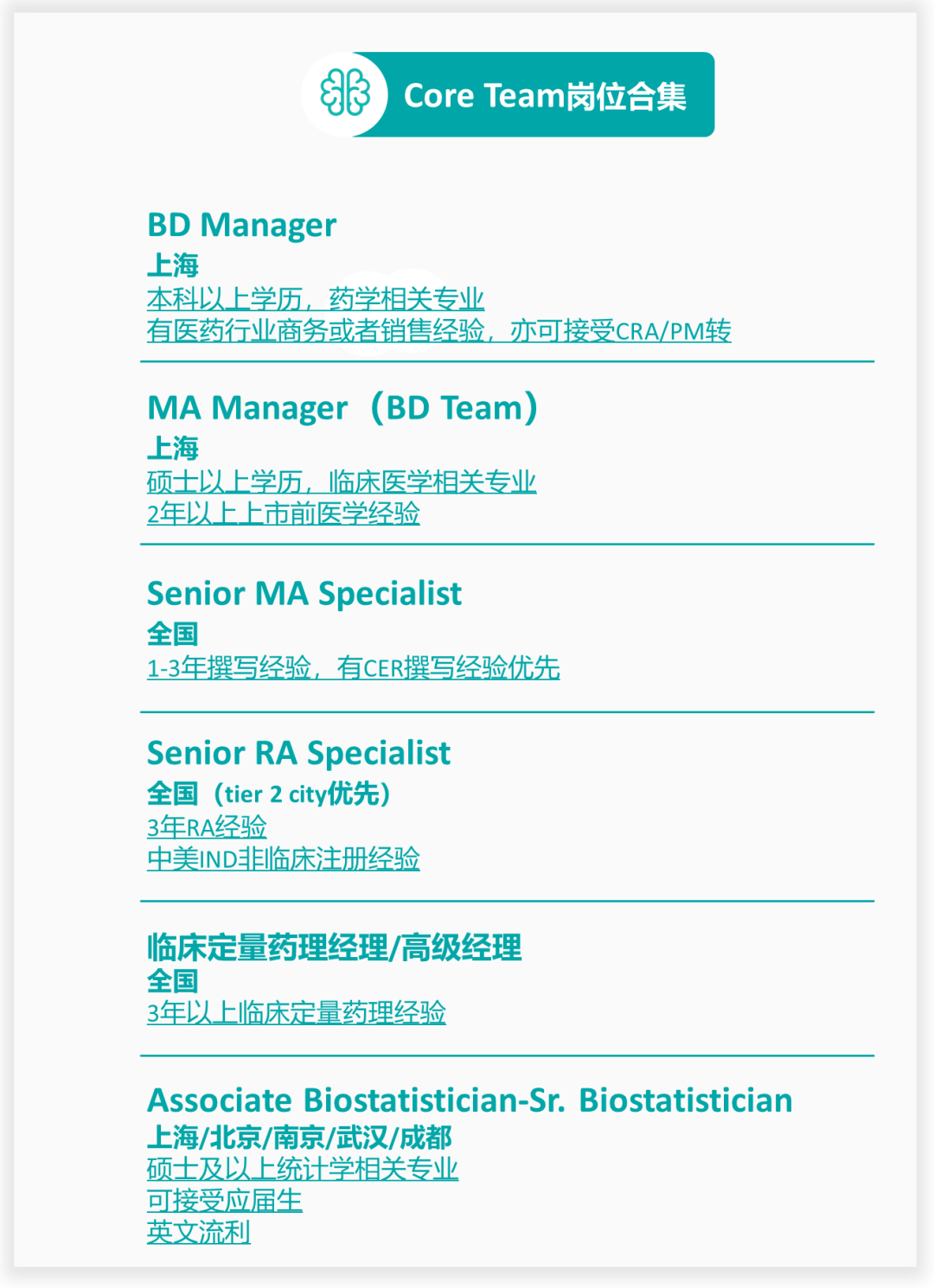934x1288 pixels.
Task: Click the brain logo icon
Action: [x=344, y=94]
